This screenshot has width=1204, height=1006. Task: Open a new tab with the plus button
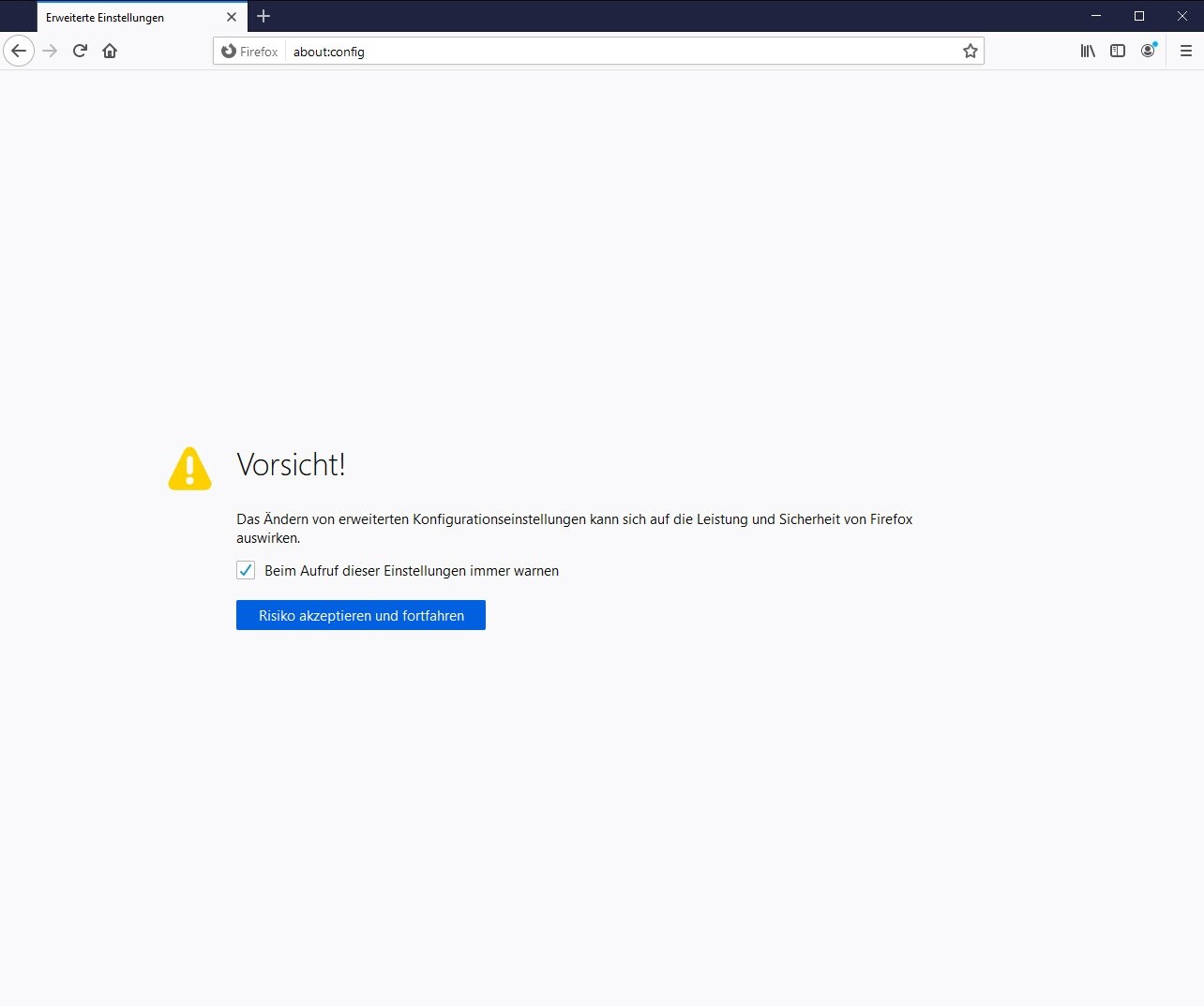coord(263,16)
